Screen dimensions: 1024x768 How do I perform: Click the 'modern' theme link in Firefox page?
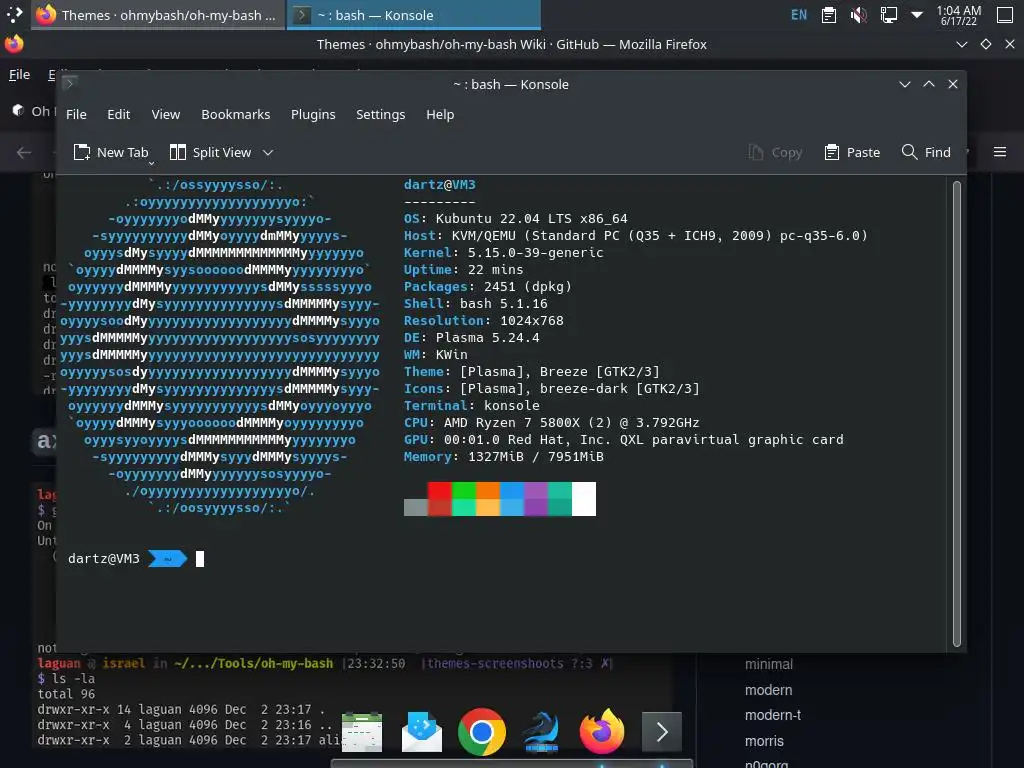pyautogui.click(x=769, y=690)
